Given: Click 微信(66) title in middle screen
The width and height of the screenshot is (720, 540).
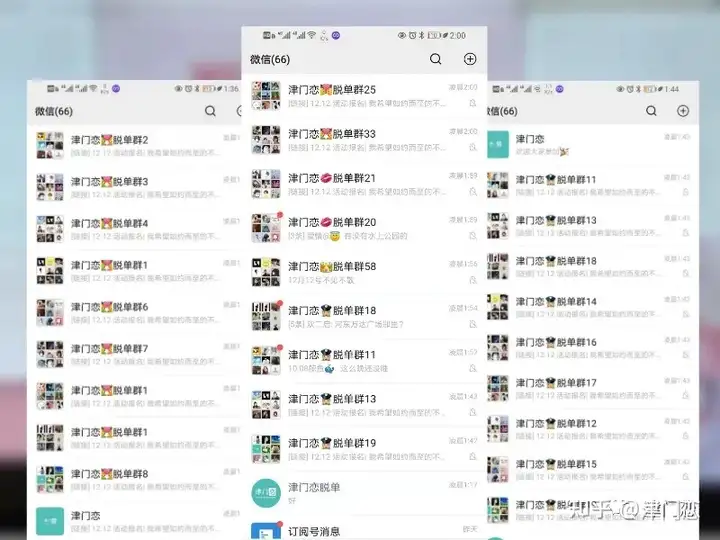Looking at the screenshot, I should coord(270,59).
